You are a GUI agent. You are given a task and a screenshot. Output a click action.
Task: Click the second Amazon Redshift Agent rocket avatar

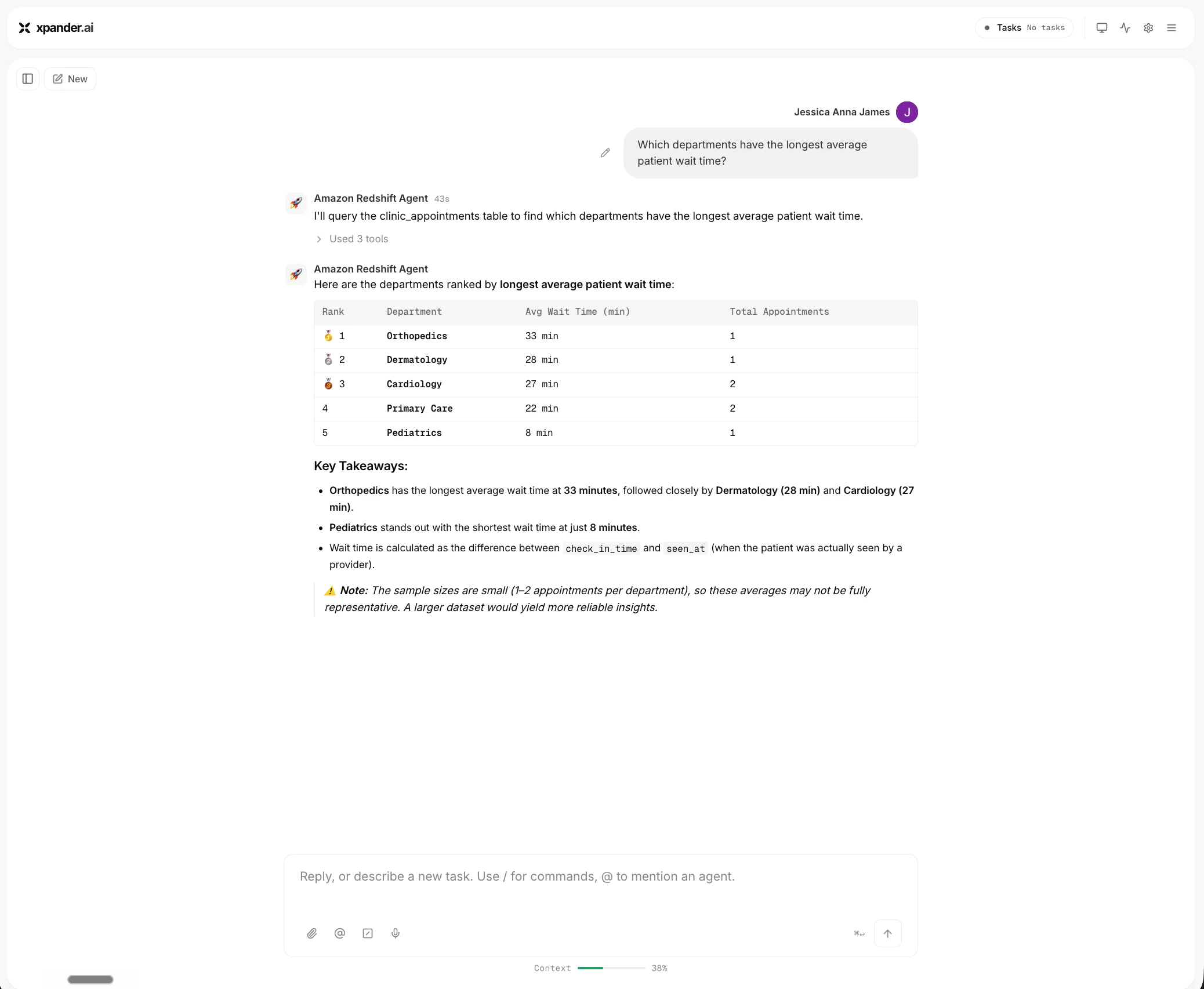pos(296,274)
